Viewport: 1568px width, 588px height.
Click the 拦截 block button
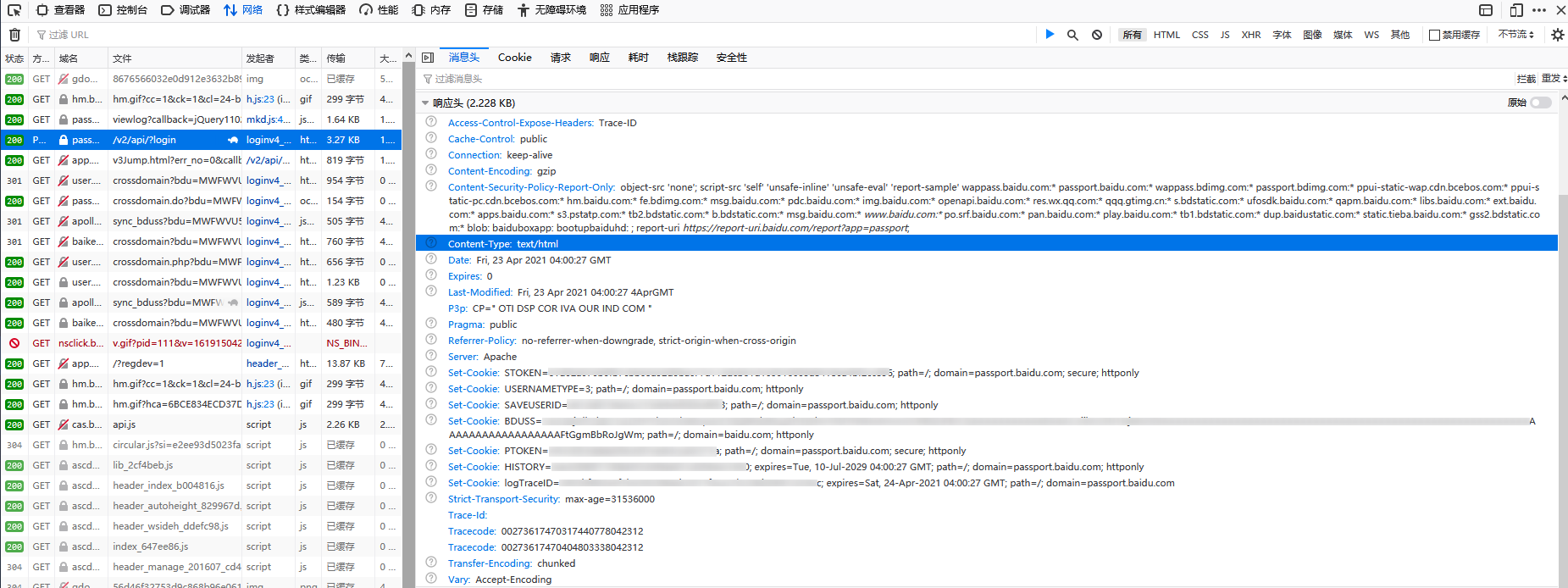(x=1526, y=79)
